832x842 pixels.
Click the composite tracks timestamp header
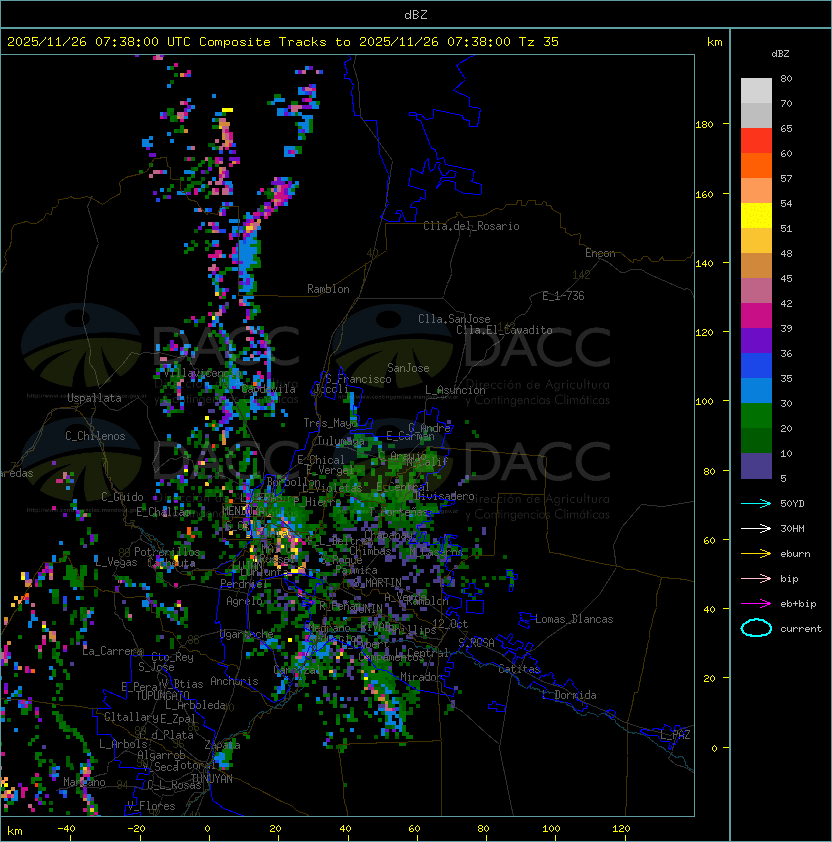point(283,42)
